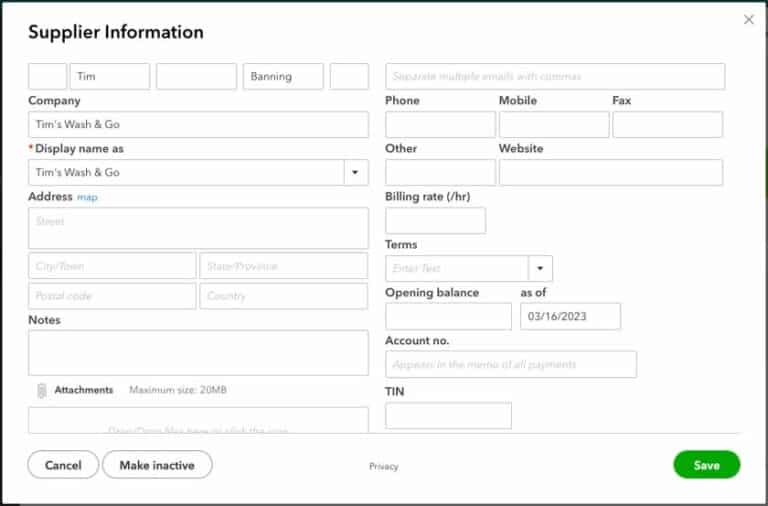Click the attachments paperclip icon

(x=42, y=390)
